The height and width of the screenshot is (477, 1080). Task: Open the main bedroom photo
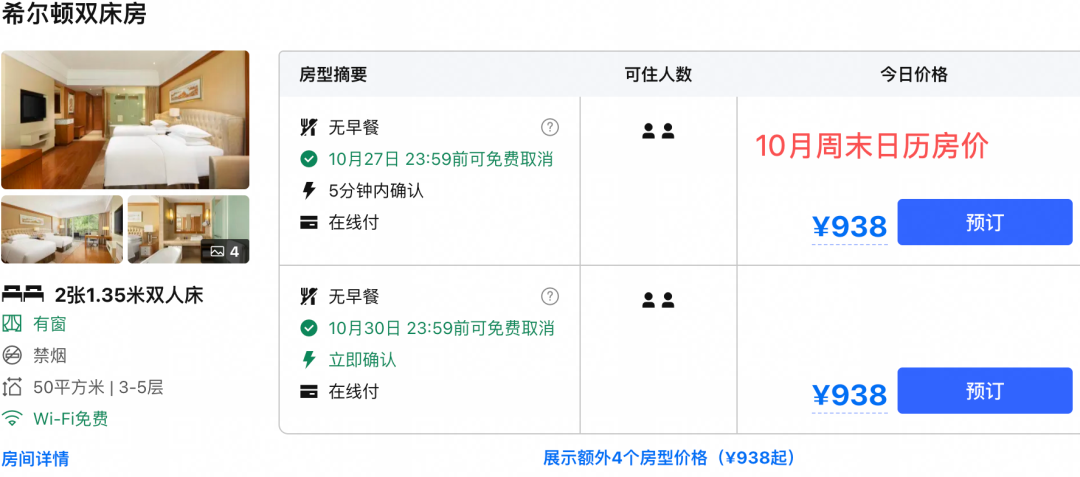click(125, 120)
